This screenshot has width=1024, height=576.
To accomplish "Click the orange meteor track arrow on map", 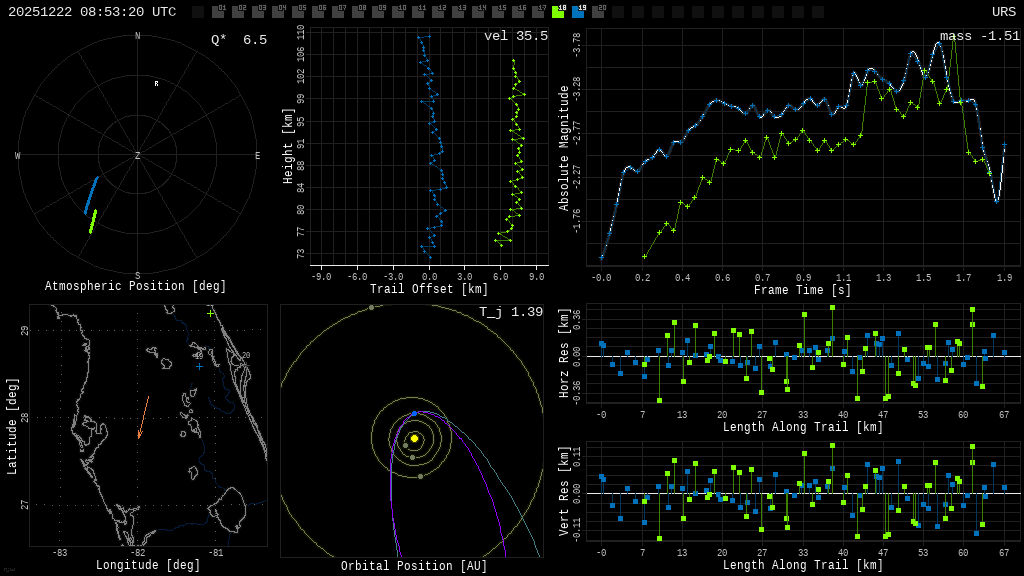I will click(143, 418).
